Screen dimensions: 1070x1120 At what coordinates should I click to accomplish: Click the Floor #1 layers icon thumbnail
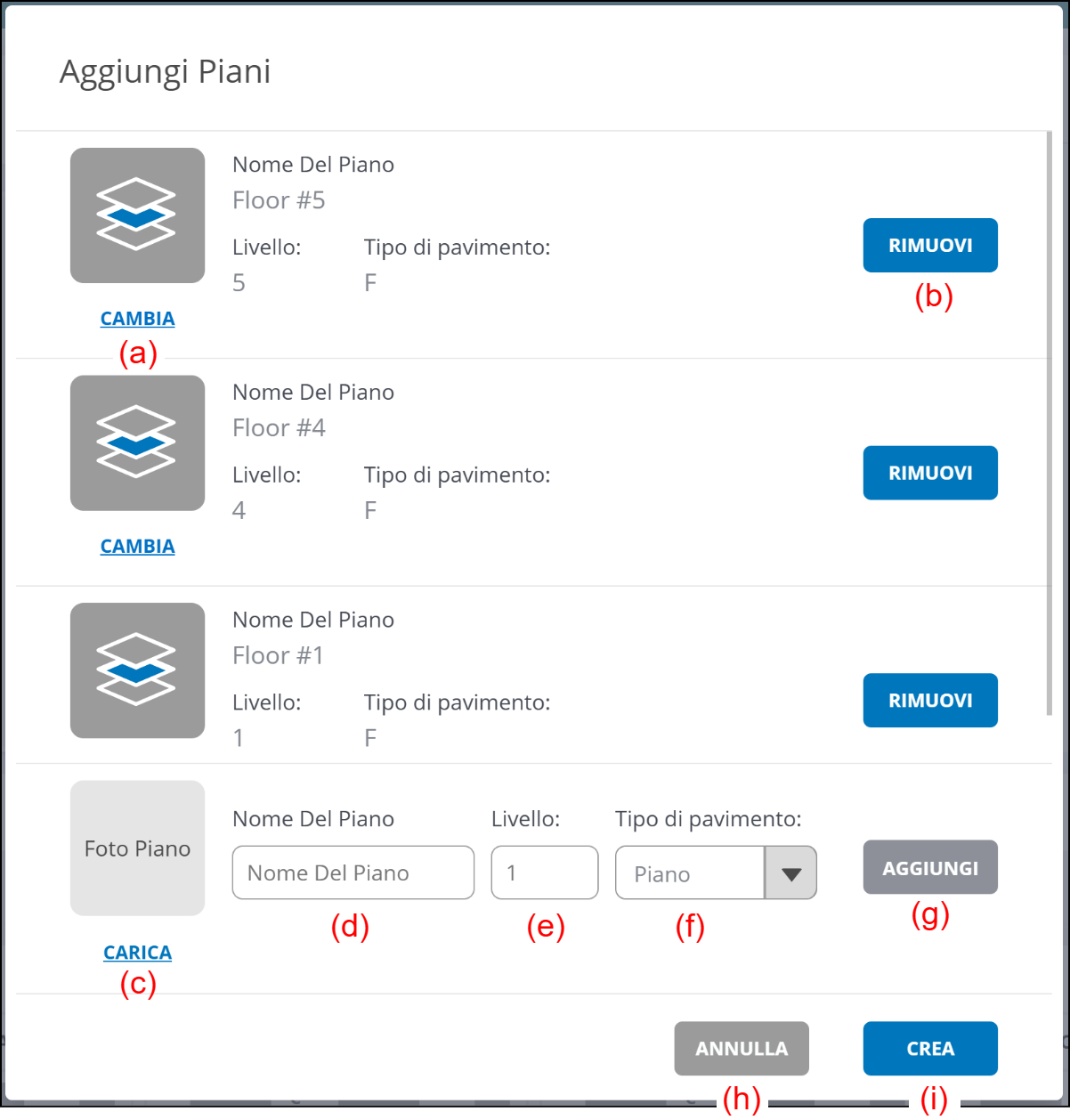[x=137, y=670]
